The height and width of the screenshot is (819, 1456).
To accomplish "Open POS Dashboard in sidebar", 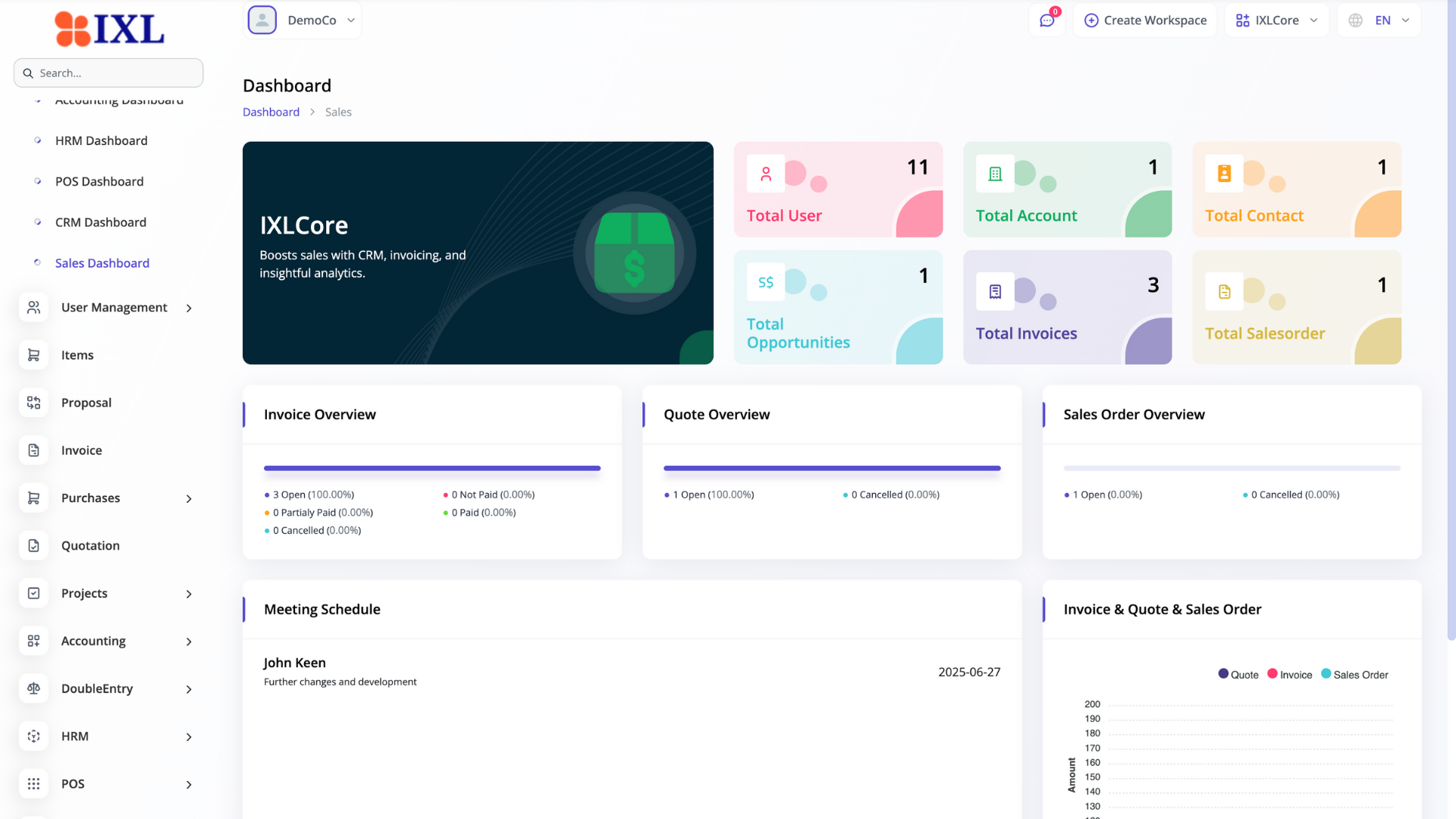I will (x=99, y=181).
